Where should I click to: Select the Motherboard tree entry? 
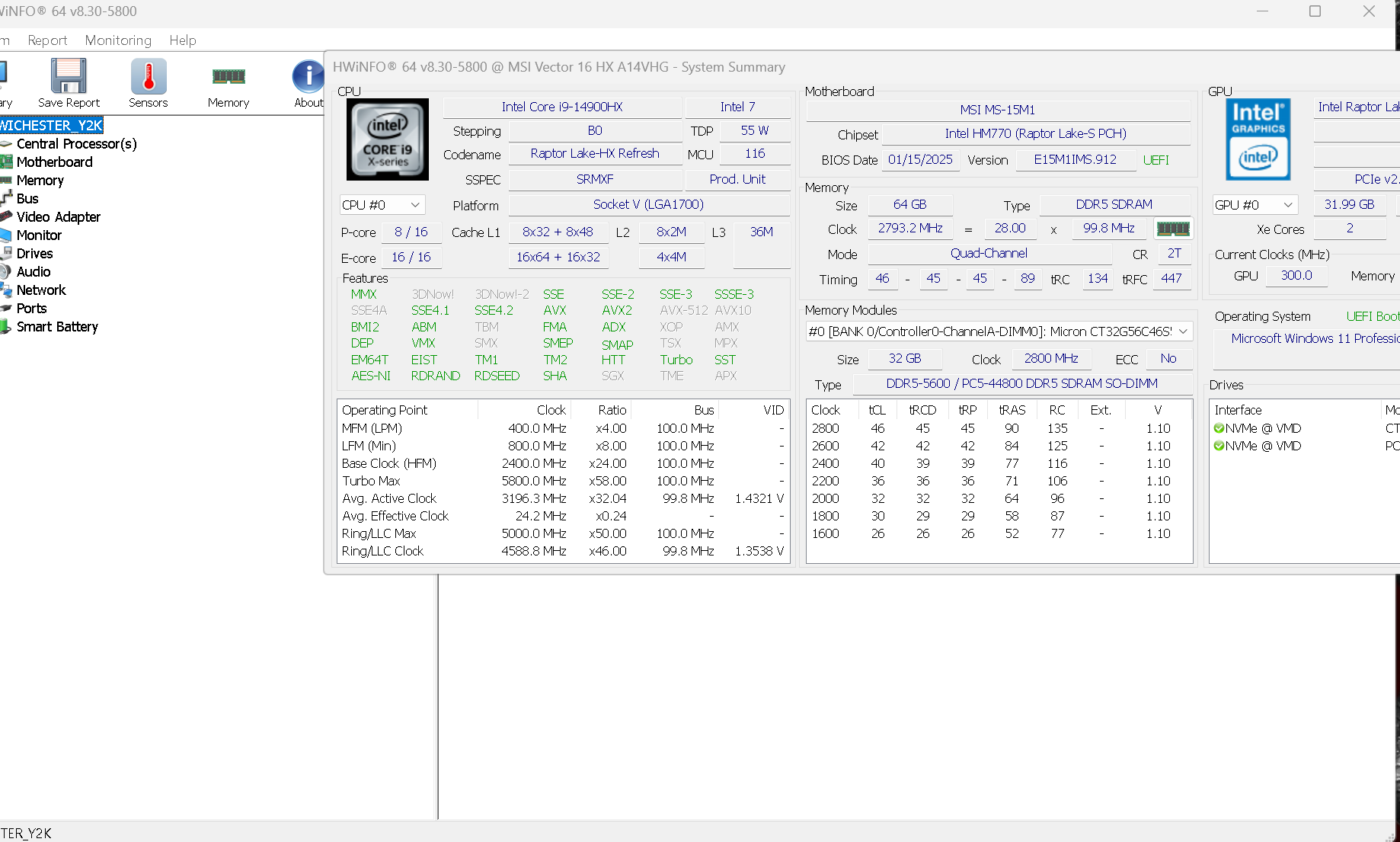pos(54,162)
